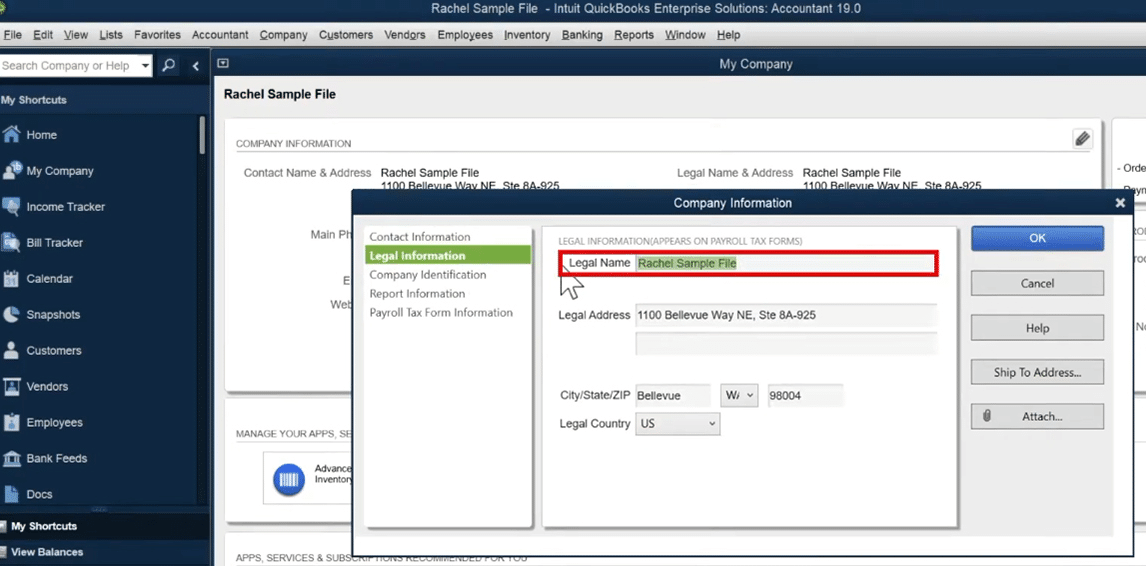Screen dimensions: 1146x566
Task: Click the pencil edit icon for company information
Action: pos(1082,139)
